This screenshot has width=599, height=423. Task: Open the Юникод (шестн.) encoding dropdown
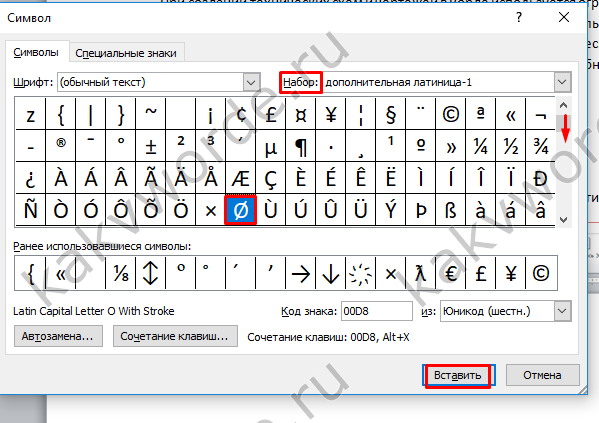pyautogui.click(x=562, y=311)
